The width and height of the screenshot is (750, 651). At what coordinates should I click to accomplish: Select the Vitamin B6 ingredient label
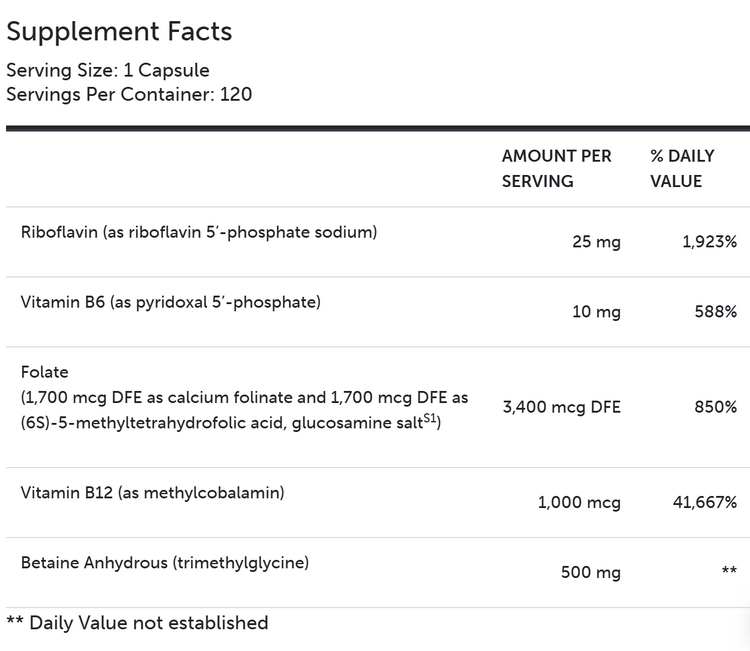pos(170,302)
